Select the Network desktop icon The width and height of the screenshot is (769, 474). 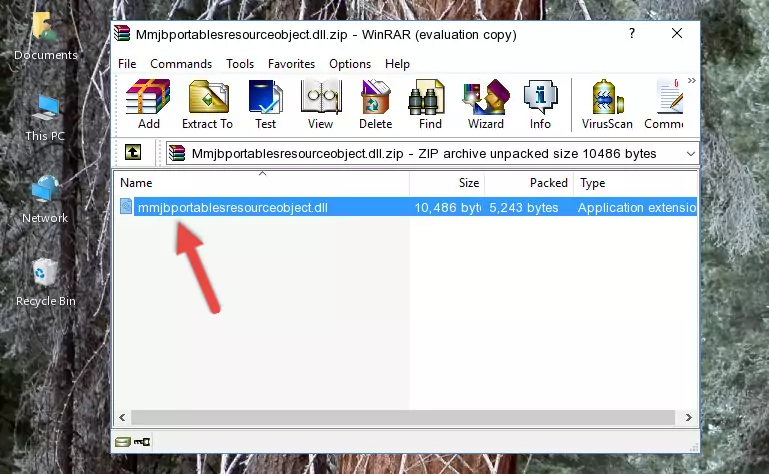pyautogui.click(x=45, y=200)
